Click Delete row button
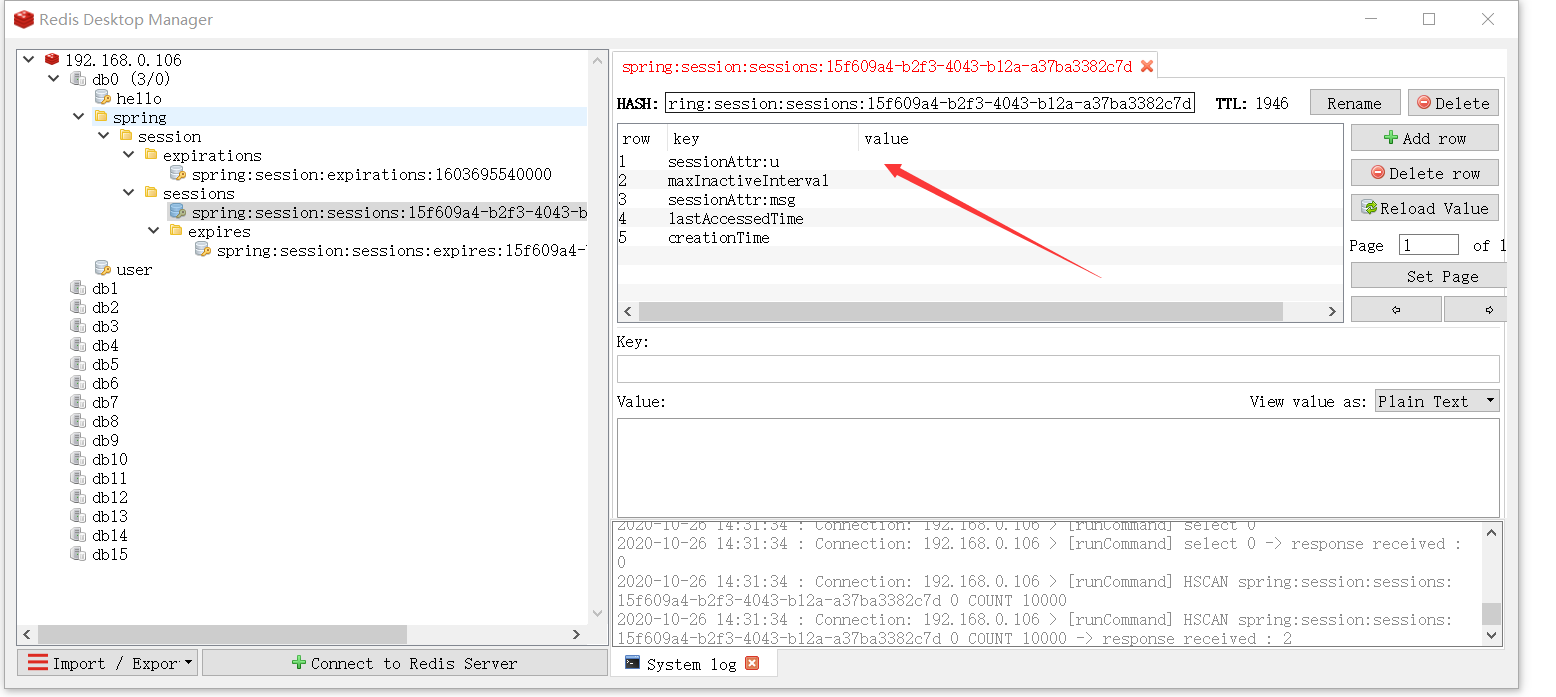1556x697 pixels. click(1424, 173)
